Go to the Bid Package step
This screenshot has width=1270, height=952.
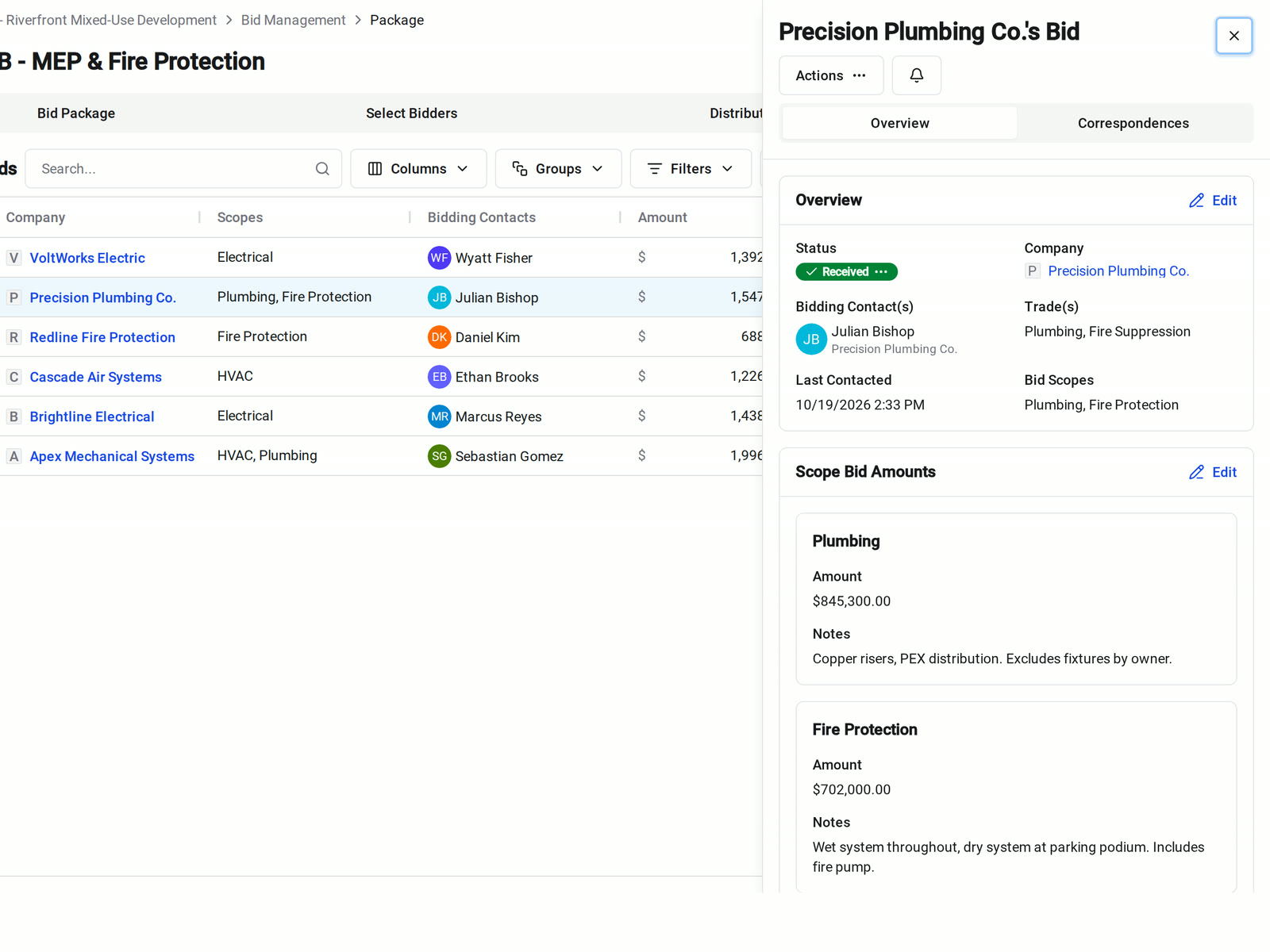[x=76, y=113]
